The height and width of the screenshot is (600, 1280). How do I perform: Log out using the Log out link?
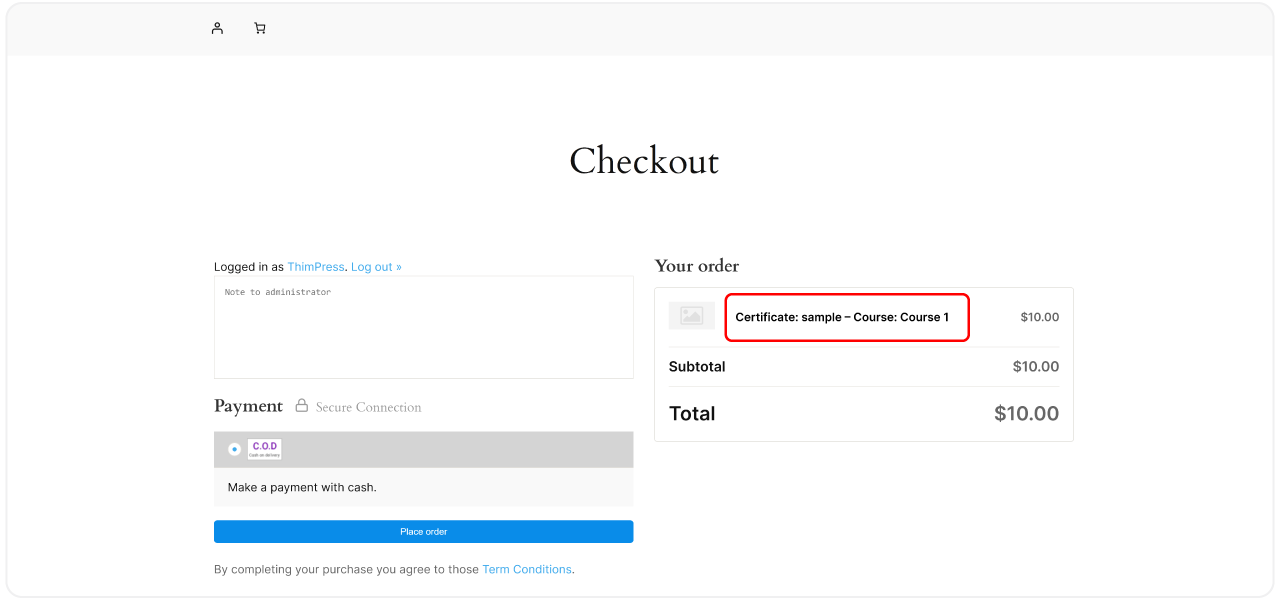pyautogui.click(x=376, y=267)
